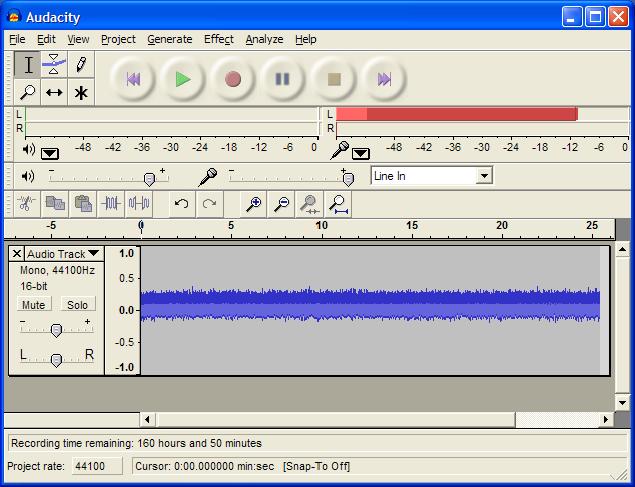The height and width of the screenshot is (487, 635).
Task: Close the Audio Track with X
Action: pos(17,254)
